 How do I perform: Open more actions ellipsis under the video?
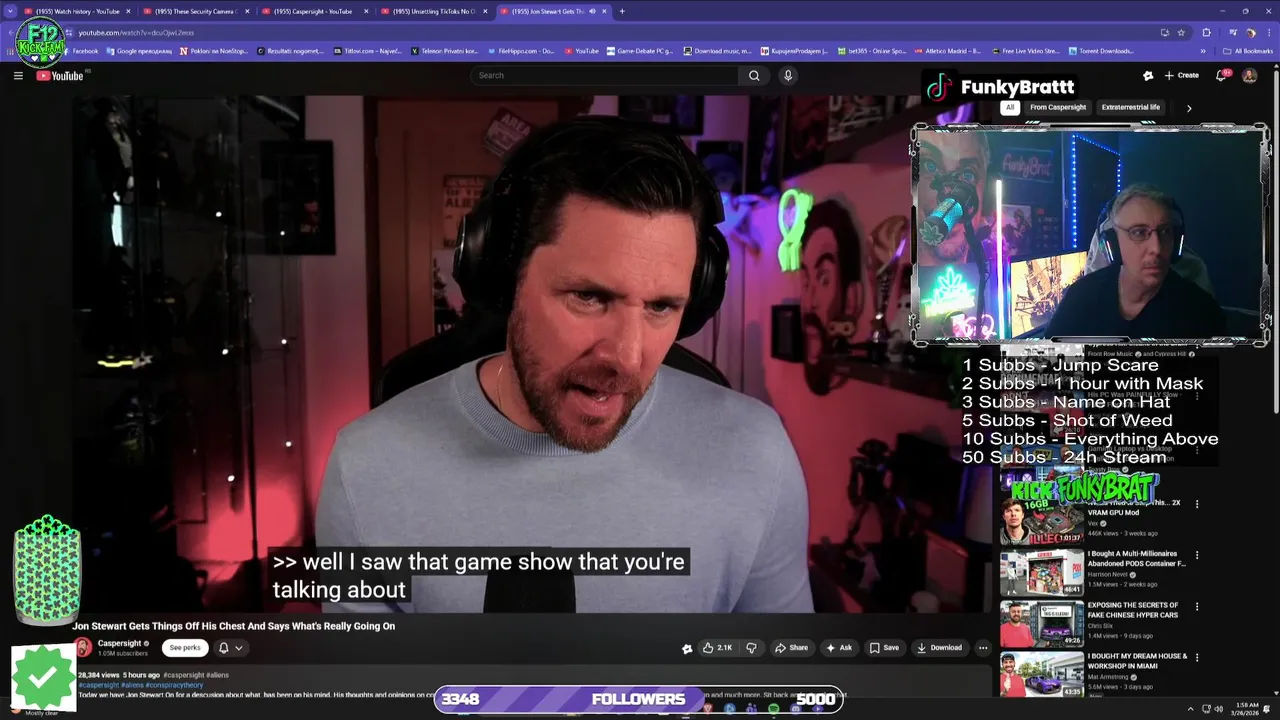pos(983,647)
